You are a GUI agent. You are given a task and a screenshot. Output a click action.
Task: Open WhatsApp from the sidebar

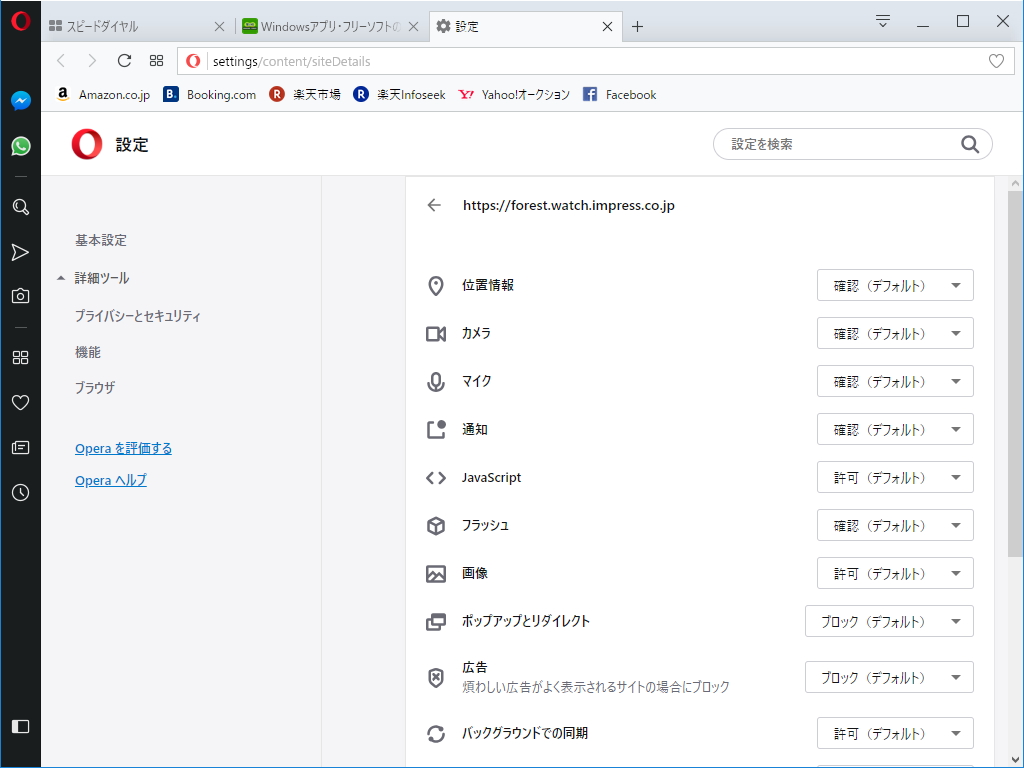pyautogui.click(x=20, y=146)
